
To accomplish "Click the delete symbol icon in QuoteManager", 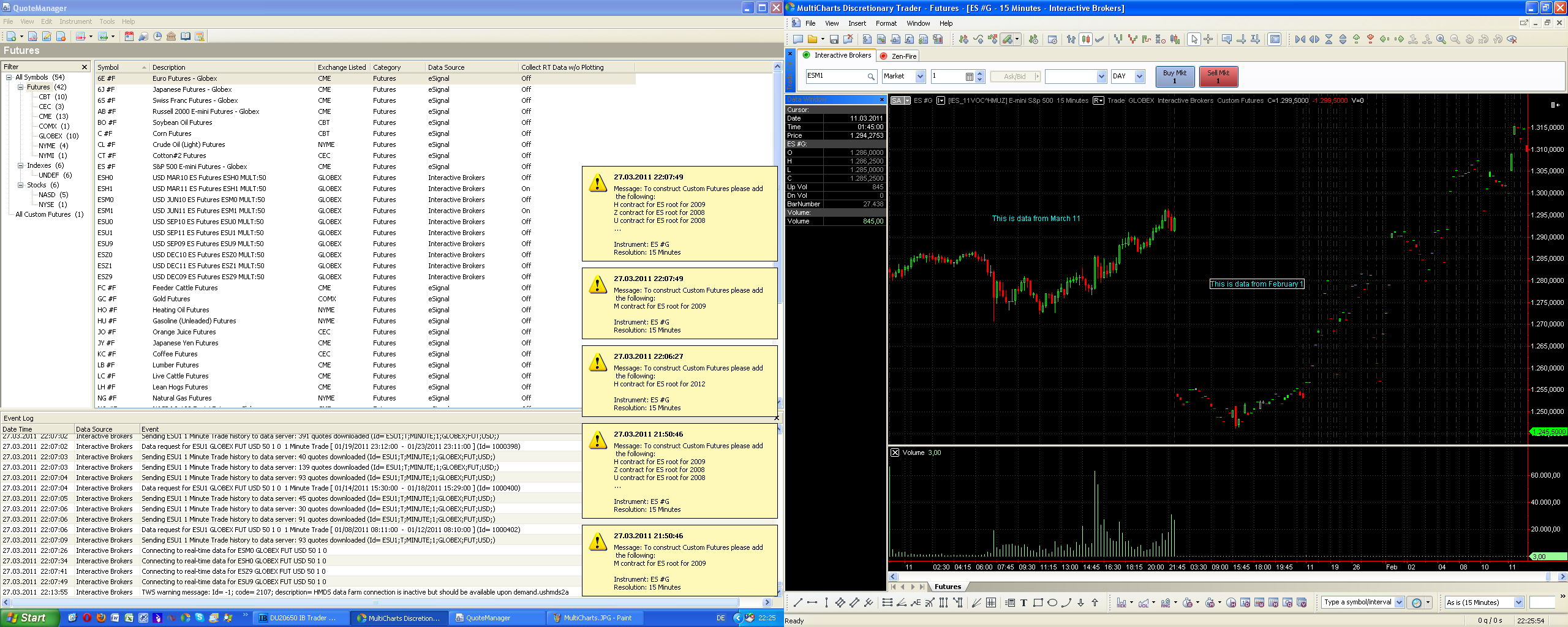I will tap(61, 37).
